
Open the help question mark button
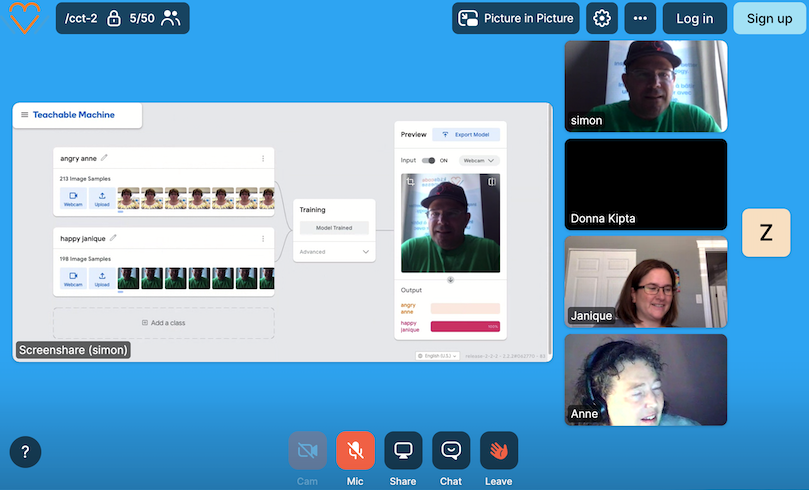[25, 452]
